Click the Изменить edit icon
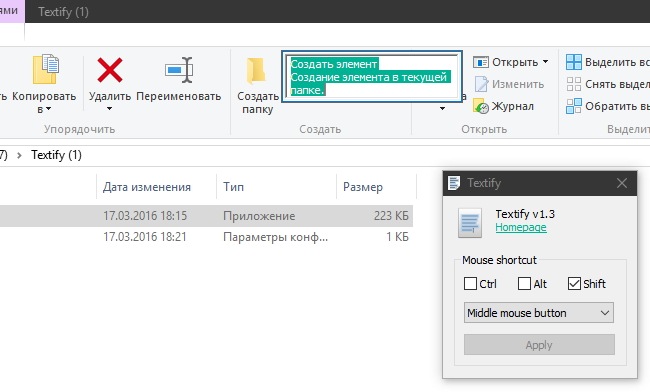The width and height of the screenshot is (650, 392). [481, 84]
